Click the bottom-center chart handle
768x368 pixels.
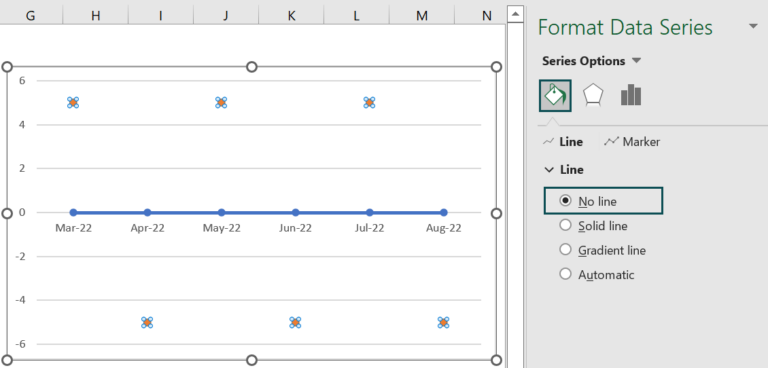(x=251, y=360)
